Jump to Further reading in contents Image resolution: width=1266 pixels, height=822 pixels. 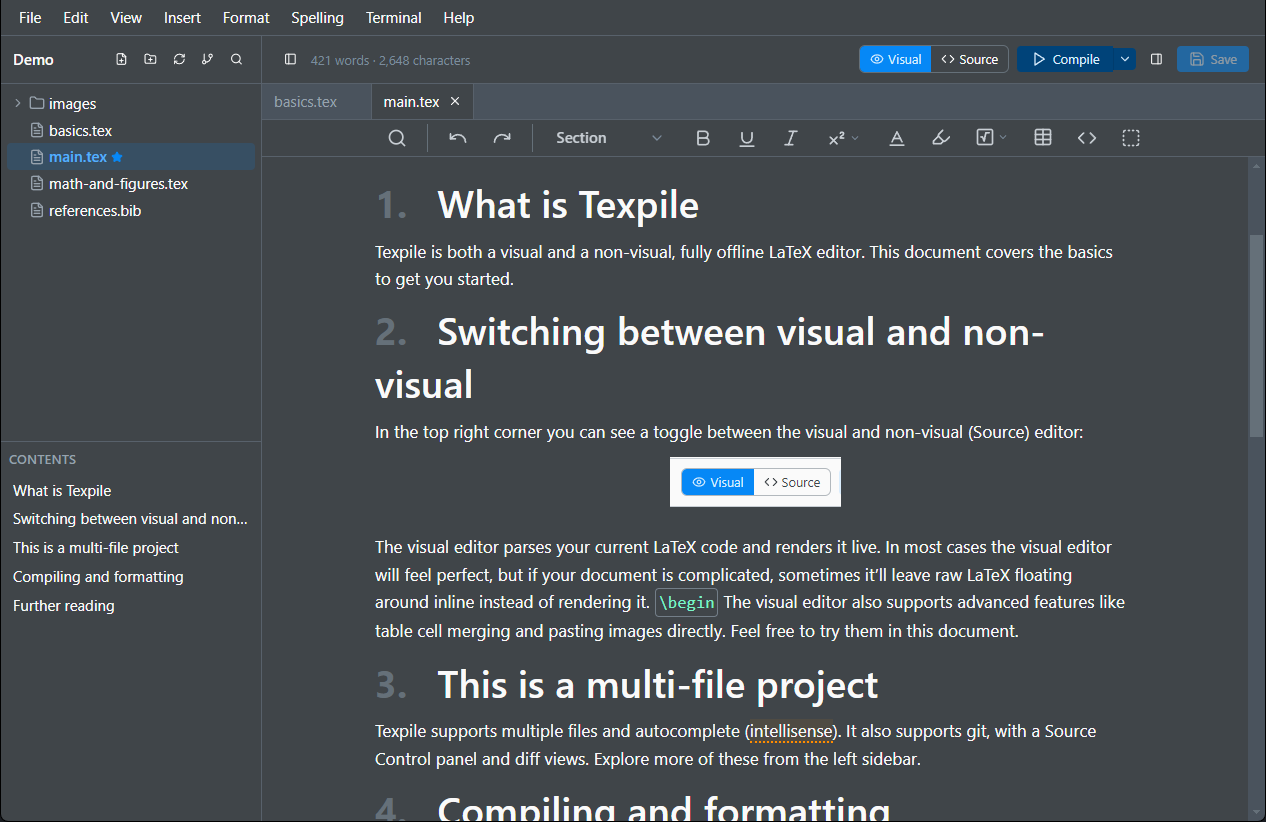64,606
